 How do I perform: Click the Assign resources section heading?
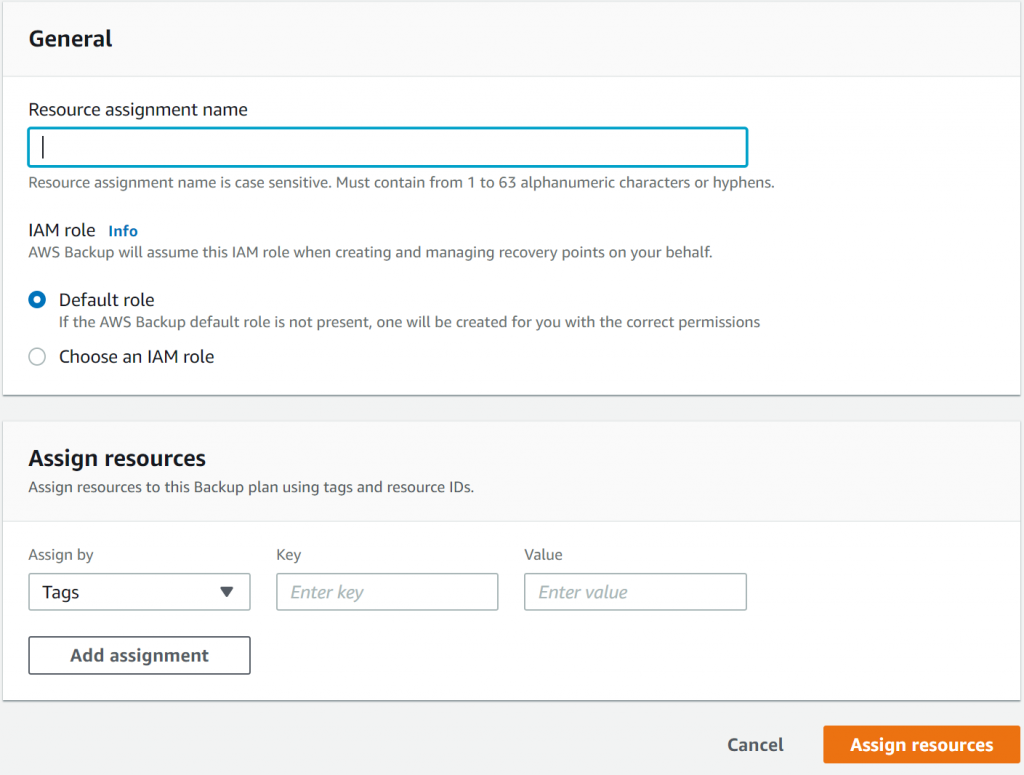(x=117, y=458)
